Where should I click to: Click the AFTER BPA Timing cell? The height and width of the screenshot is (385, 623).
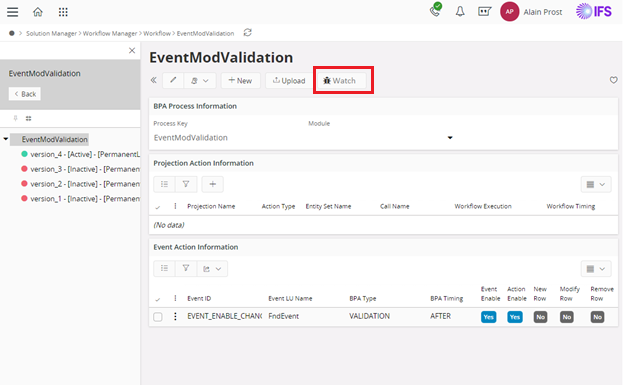click(x=441, y=316)
